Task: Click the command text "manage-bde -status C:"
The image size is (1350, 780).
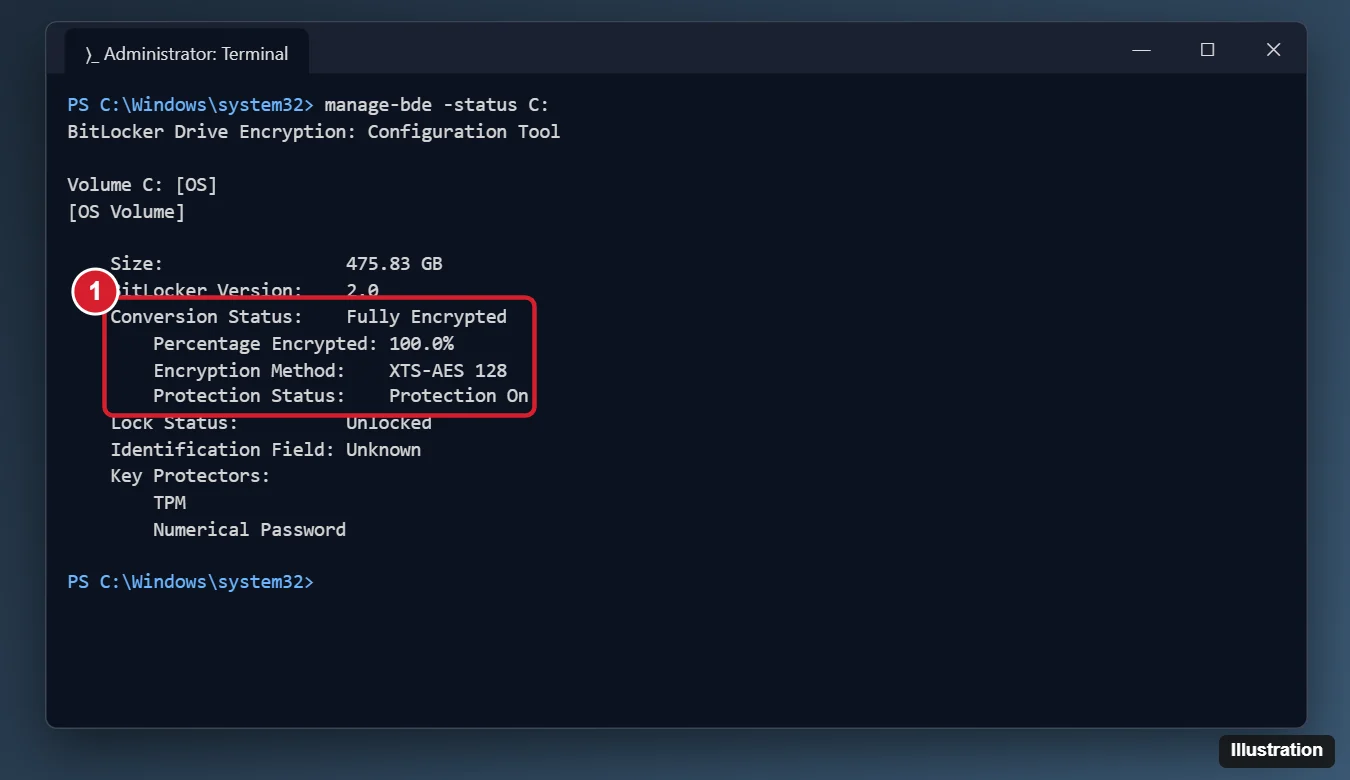Action: tap(437, 105)
